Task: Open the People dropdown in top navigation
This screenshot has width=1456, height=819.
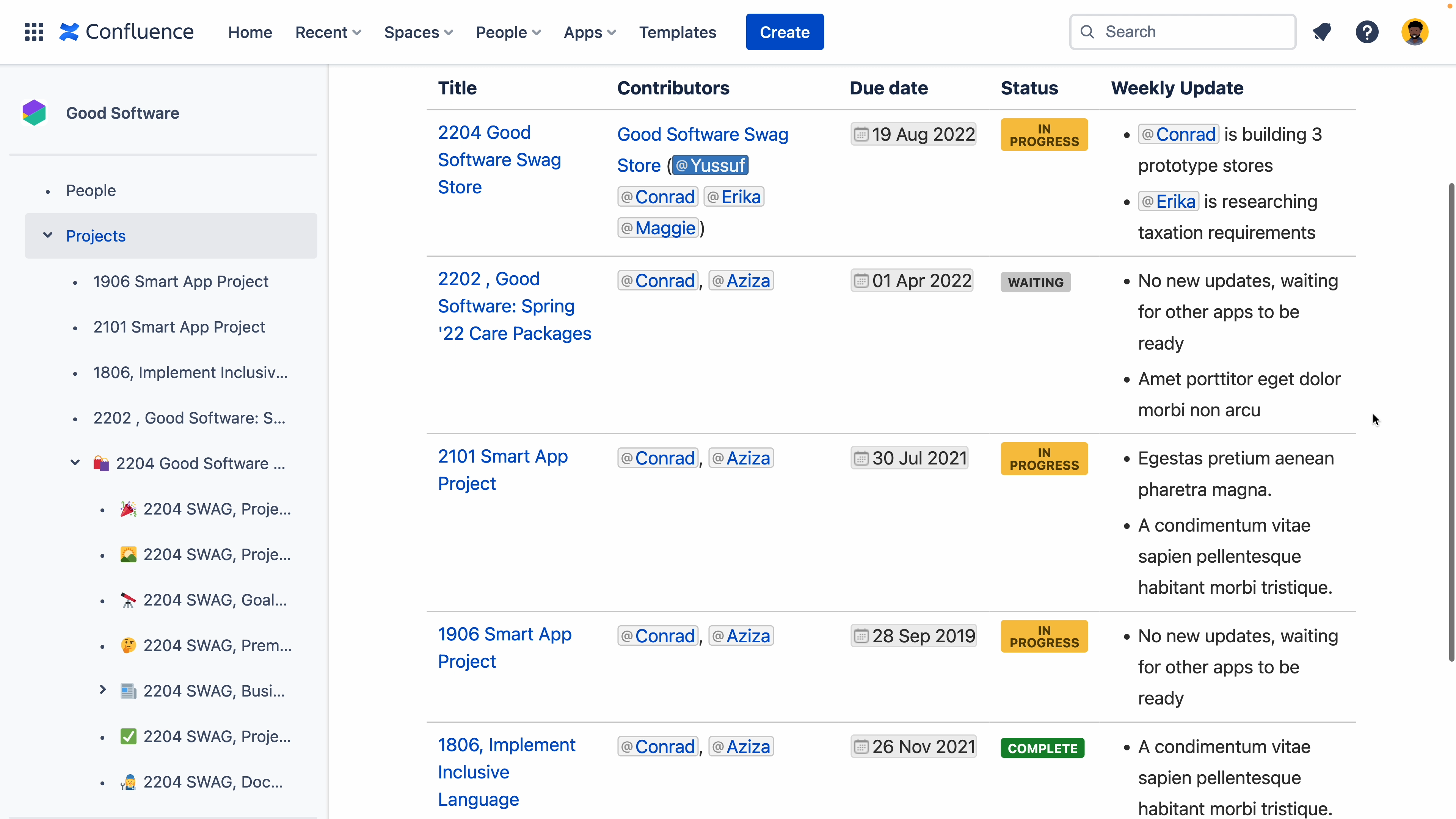Action: point(508,32)
